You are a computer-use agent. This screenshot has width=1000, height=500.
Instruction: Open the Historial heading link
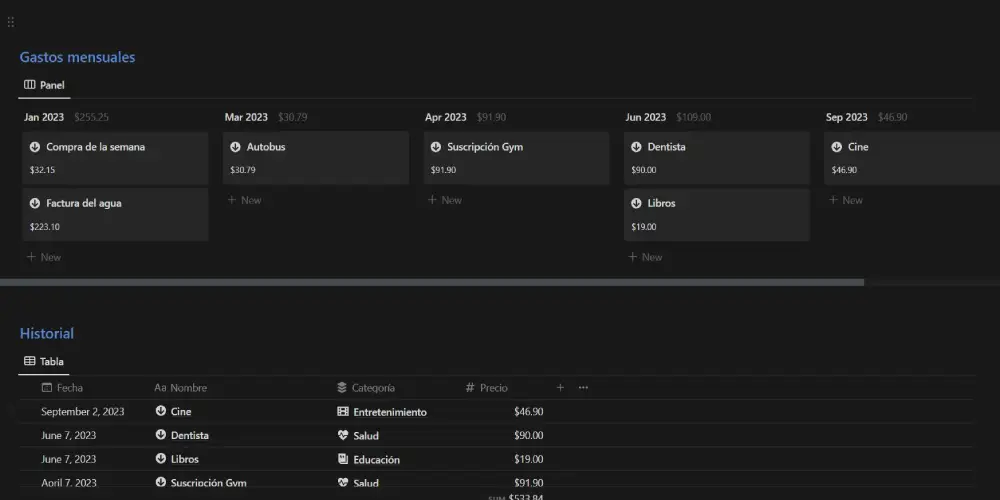point(47,333)
